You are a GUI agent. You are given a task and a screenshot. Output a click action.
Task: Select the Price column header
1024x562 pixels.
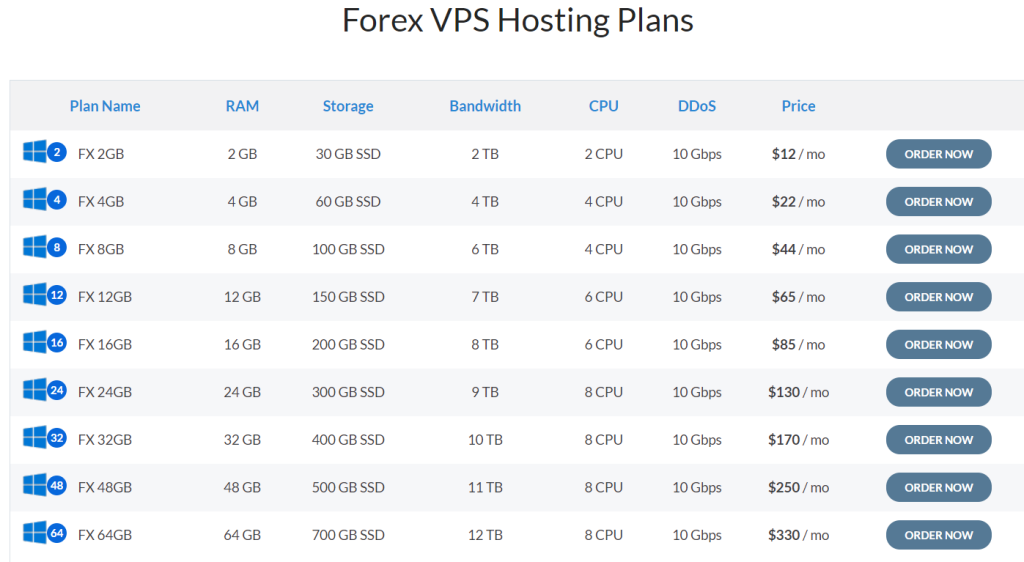[798, 106]
